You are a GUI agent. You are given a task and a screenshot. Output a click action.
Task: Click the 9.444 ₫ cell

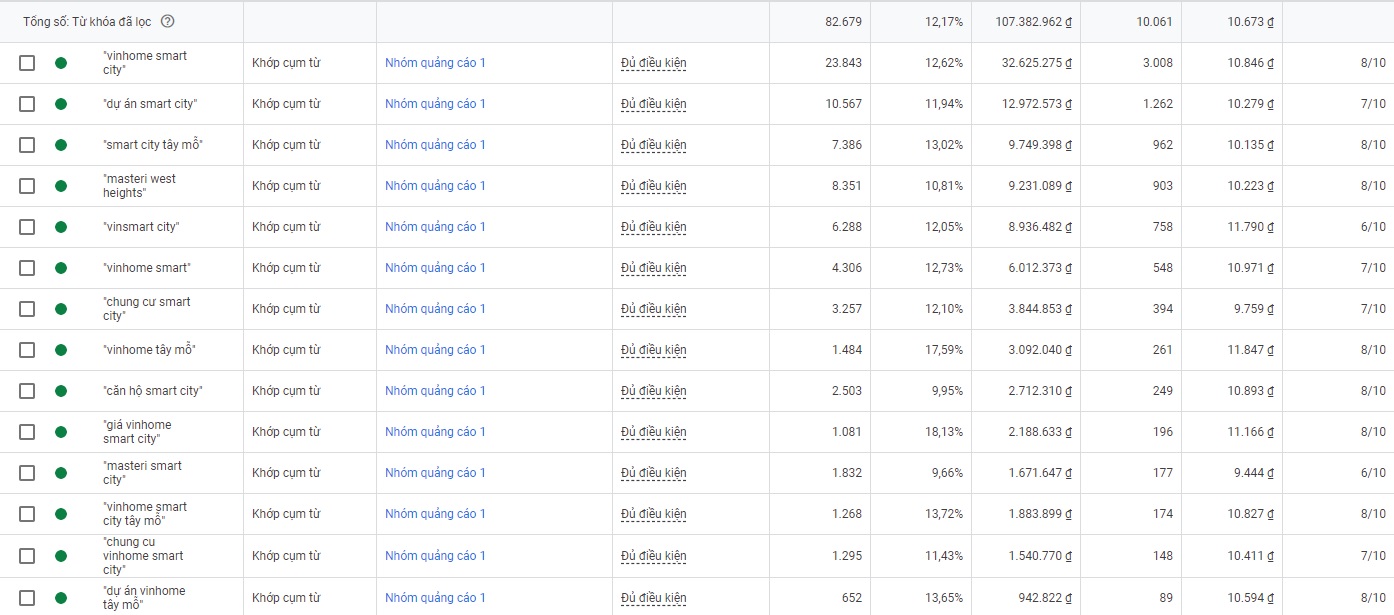point(1254,473)
